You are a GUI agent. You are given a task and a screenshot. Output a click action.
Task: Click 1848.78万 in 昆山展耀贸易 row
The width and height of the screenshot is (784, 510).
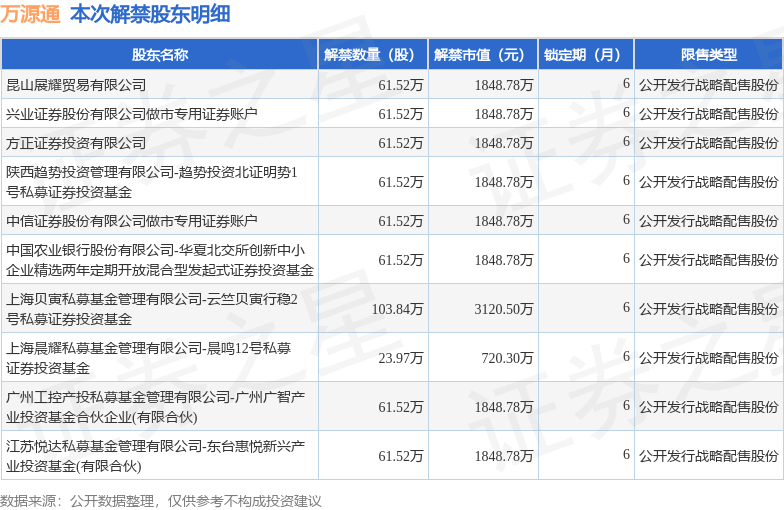tap(504, 85)
